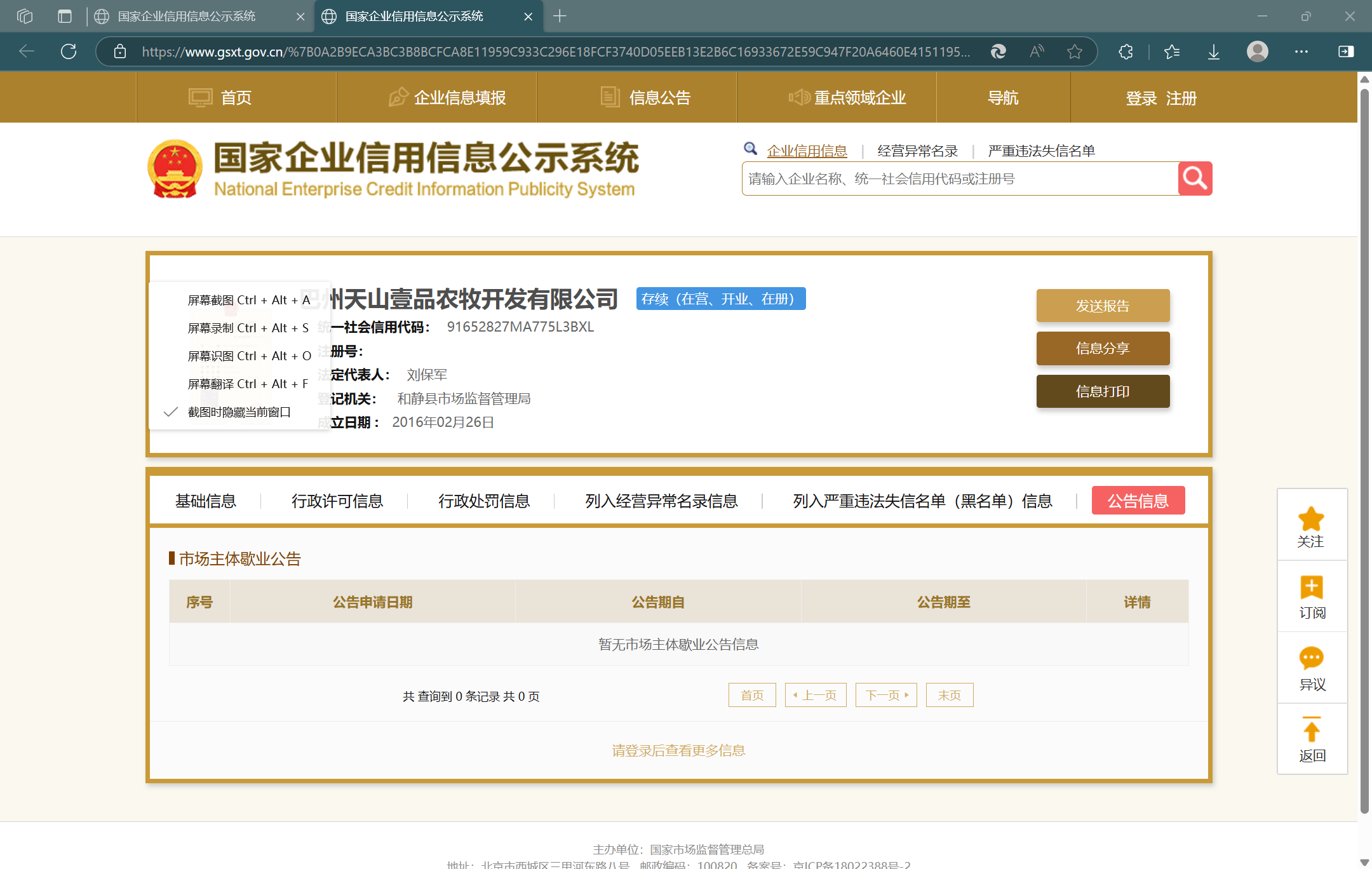This screenshot has height=869, width=1372.
Task: Open the favorites list icon
Action: [1172, 51]
